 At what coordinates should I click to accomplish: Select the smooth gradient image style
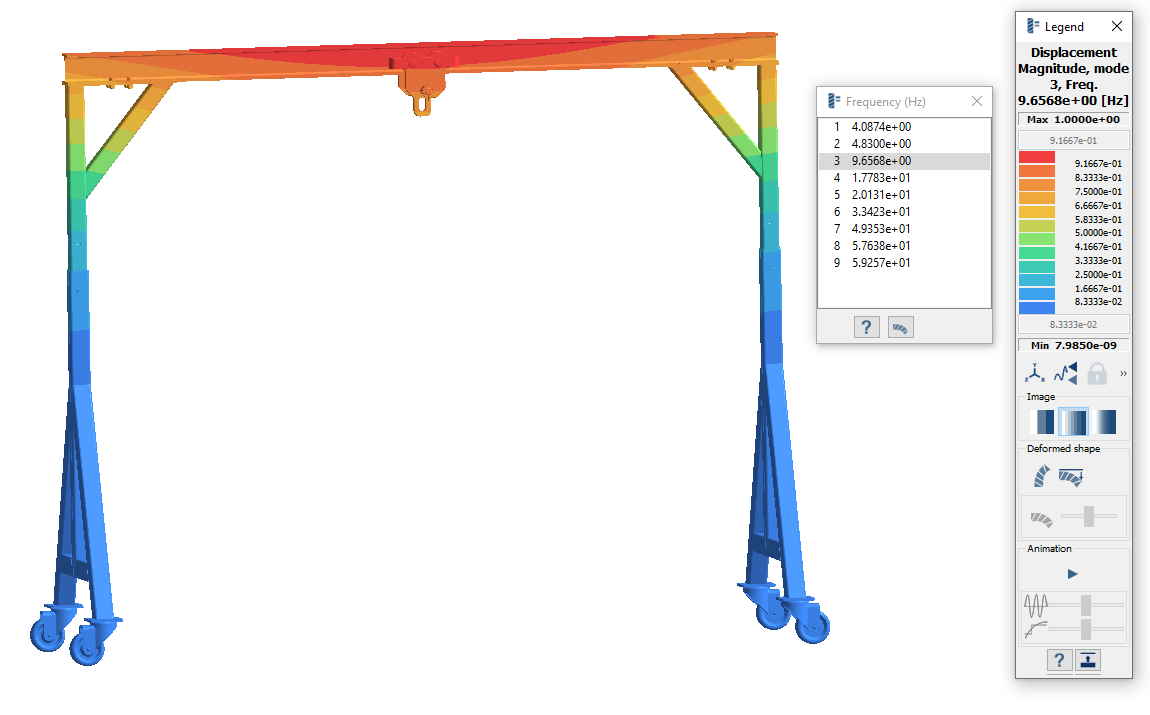pyautogui.click(x=1104, y=422)
